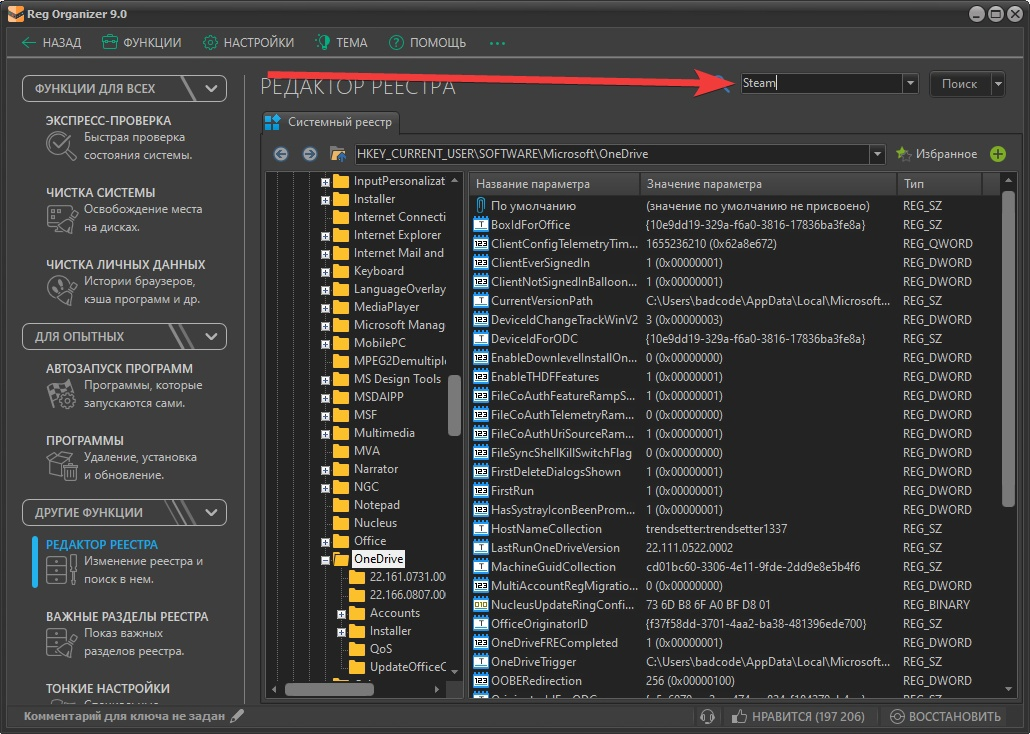Select the Notepad key in tree
Viewport: 1030px width, 734px height.
pos(376,505)
